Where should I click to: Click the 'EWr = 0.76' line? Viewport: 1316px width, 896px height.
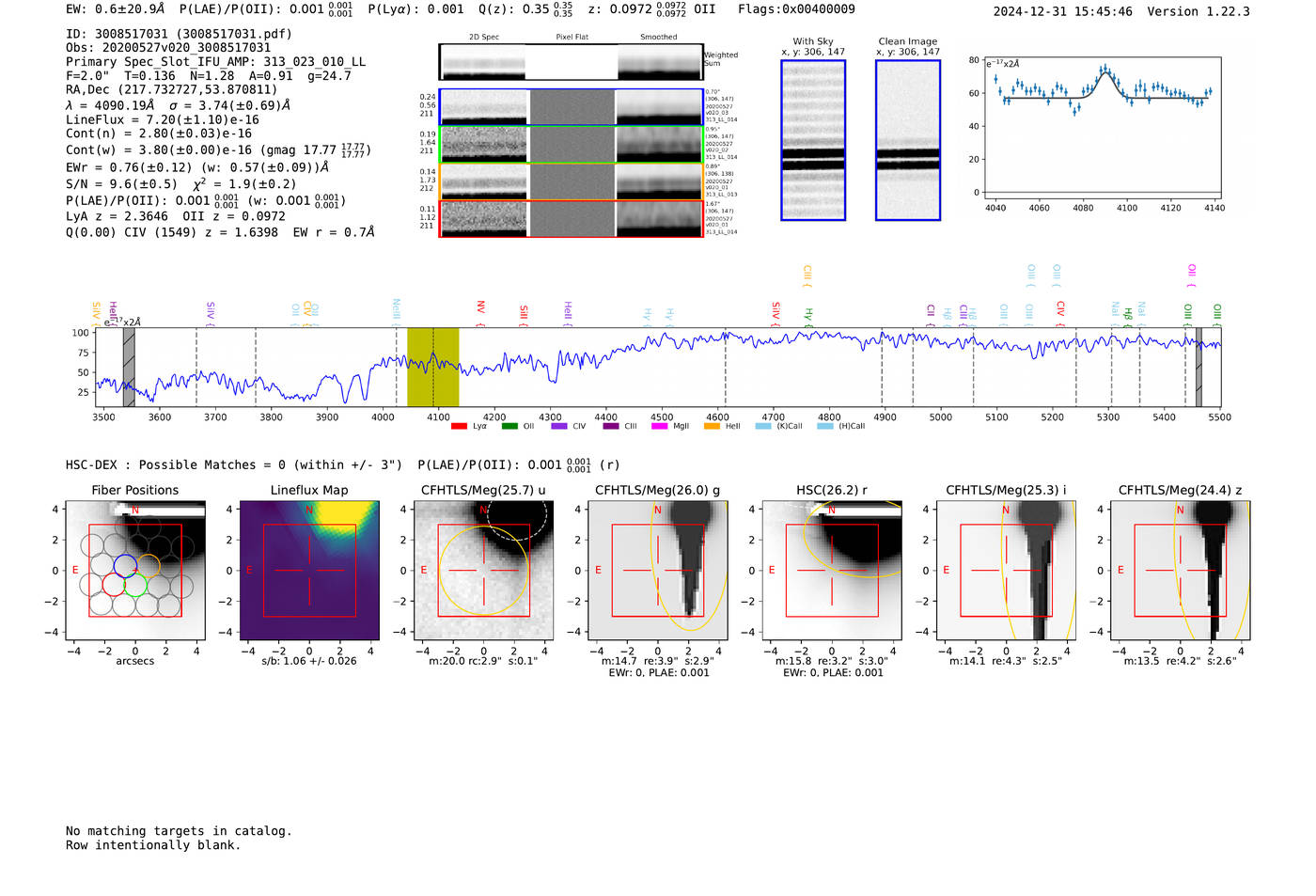[x=197, y=167]
